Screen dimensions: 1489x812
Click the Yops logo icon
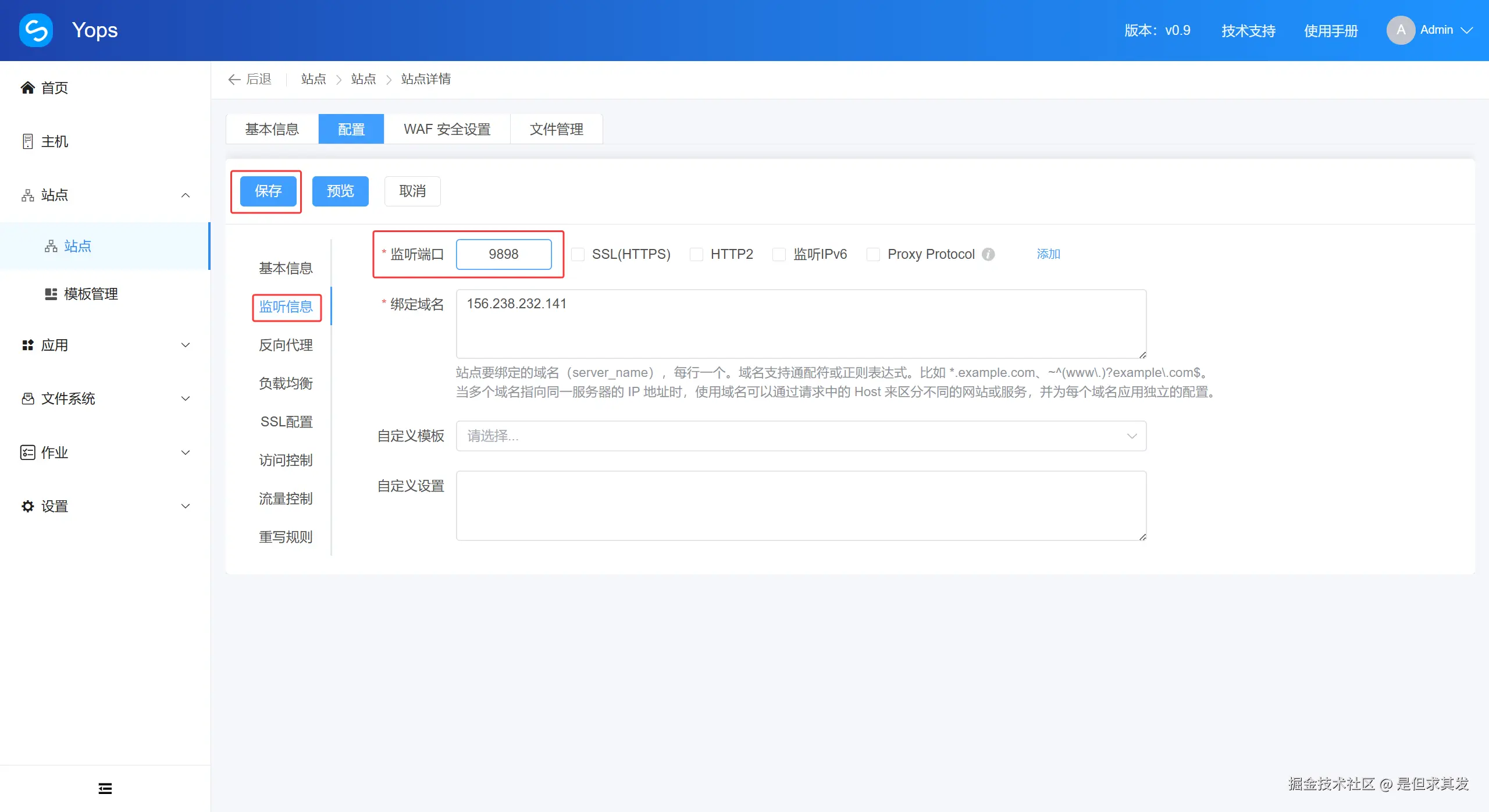click(36, 30)
